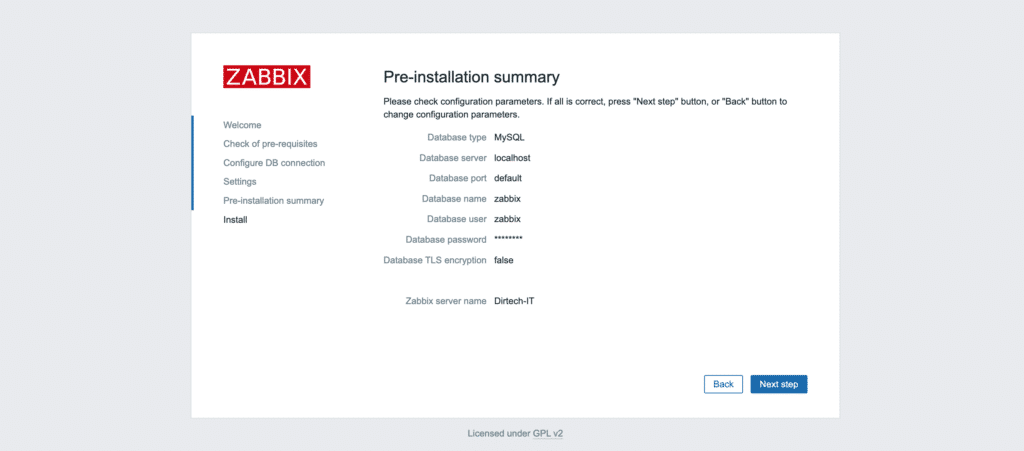Click the localhost database server value

(x=513, y=158)
